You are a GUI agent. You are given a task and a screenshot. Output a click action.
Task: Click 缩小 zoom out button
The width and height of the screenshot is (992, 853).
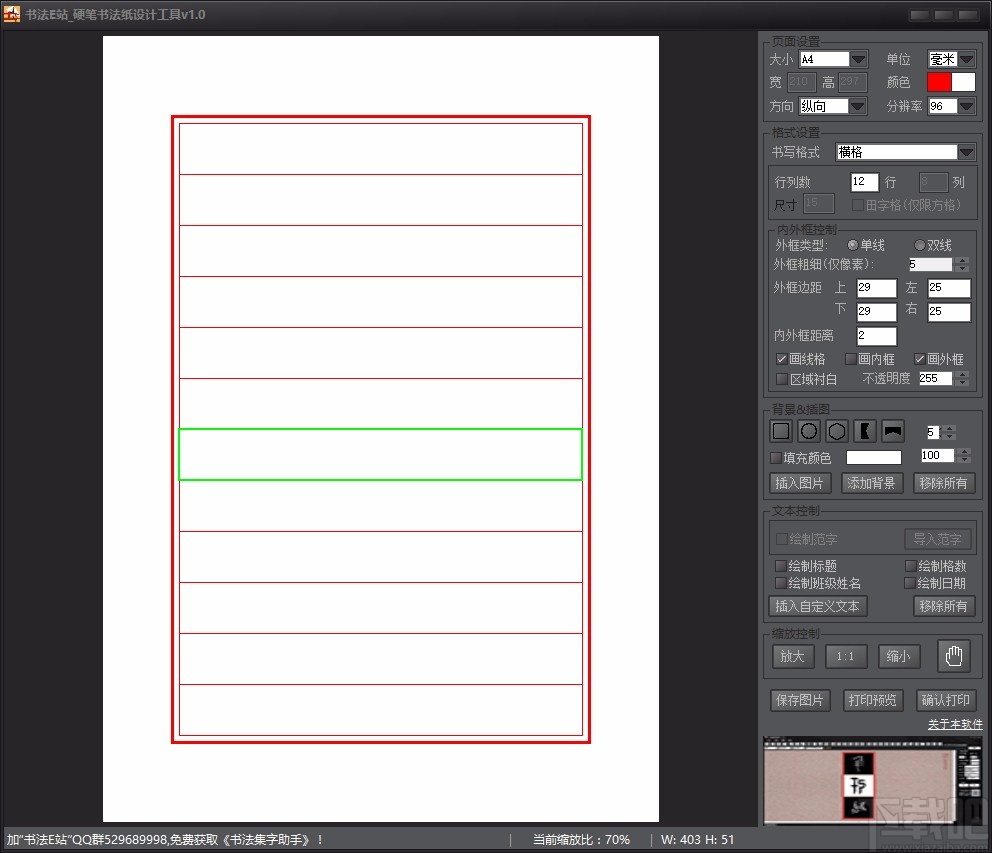898,656
